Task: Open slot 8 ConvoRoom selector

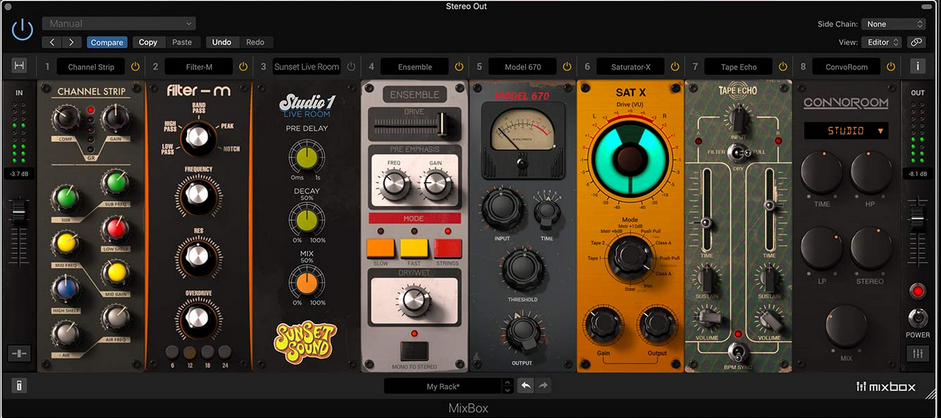Action: point(847,67)
